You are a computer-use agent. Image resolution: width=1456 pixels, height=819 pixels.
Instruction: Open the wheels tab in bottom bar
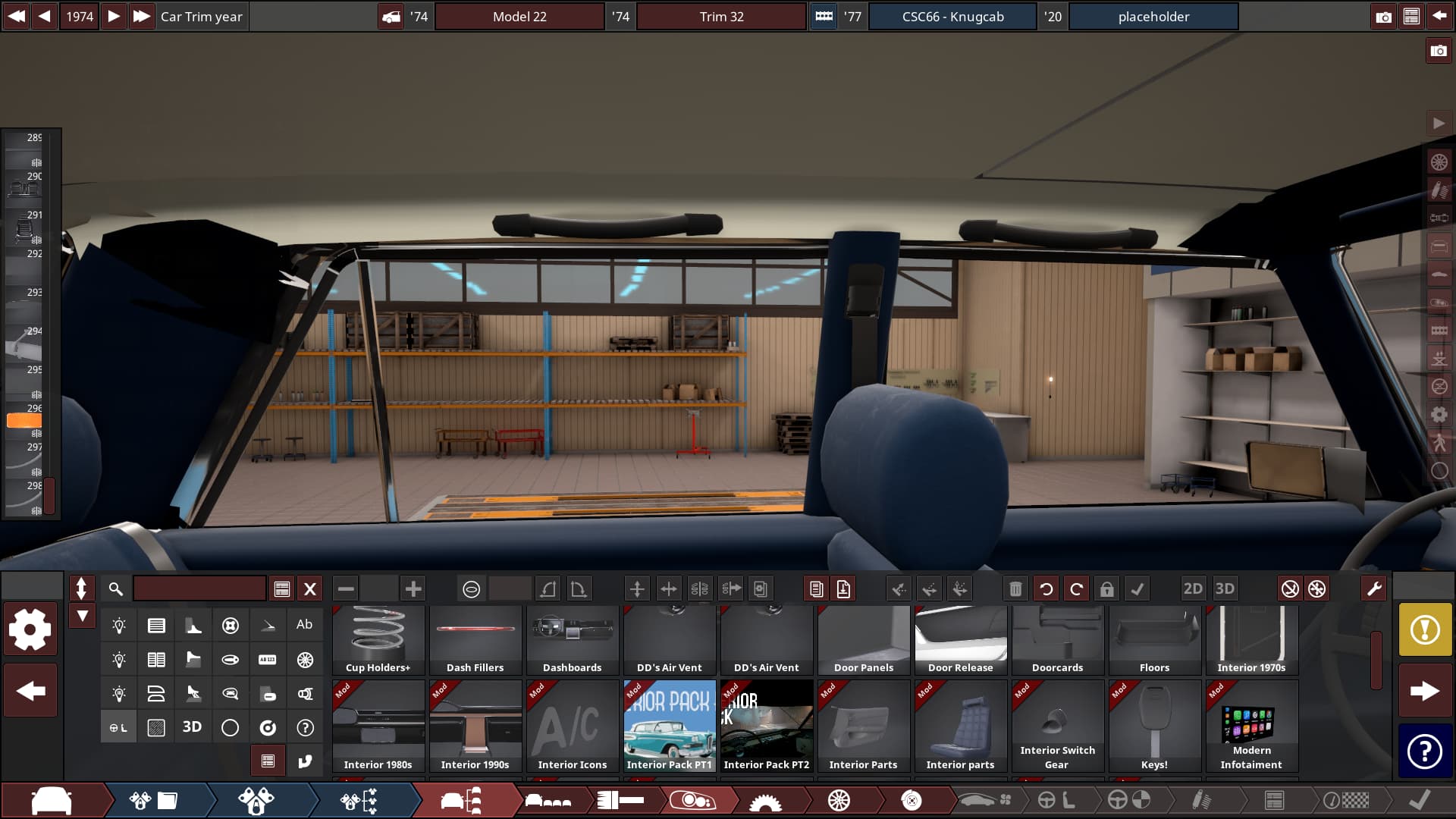(838, 801)
